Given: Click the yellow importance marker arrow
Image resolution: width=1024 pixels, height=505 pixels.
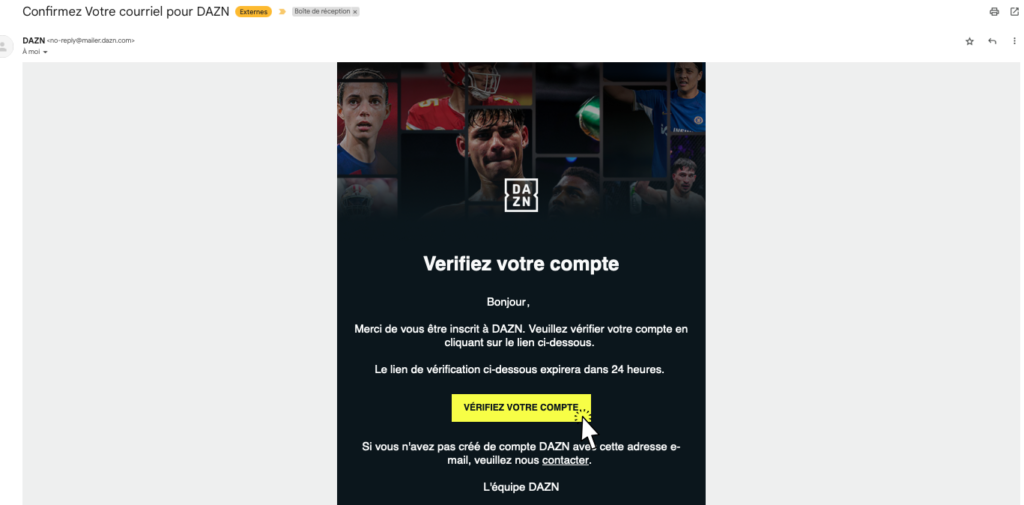Looking at the screenshot, I should [x=282, y=12].
